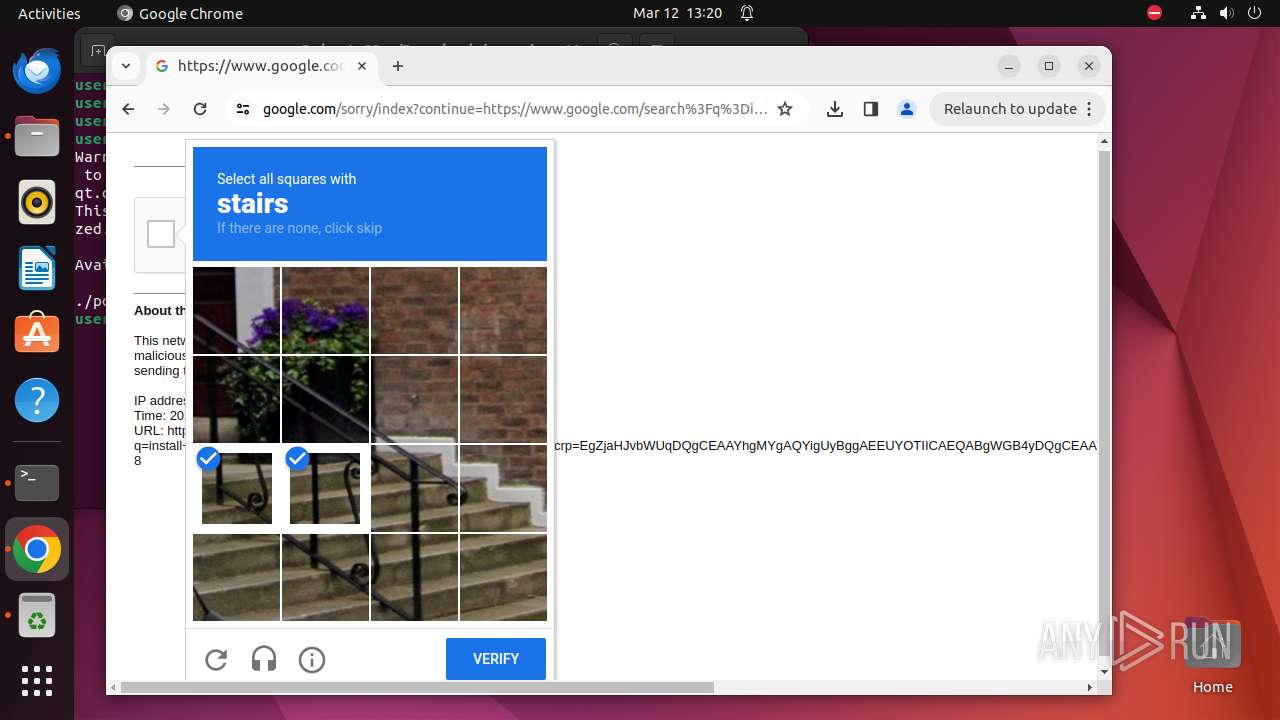This screenshot has width=1280, height=720.
Task: Deselect the second checked stairs tile
Action: click(x=325, y=489)
